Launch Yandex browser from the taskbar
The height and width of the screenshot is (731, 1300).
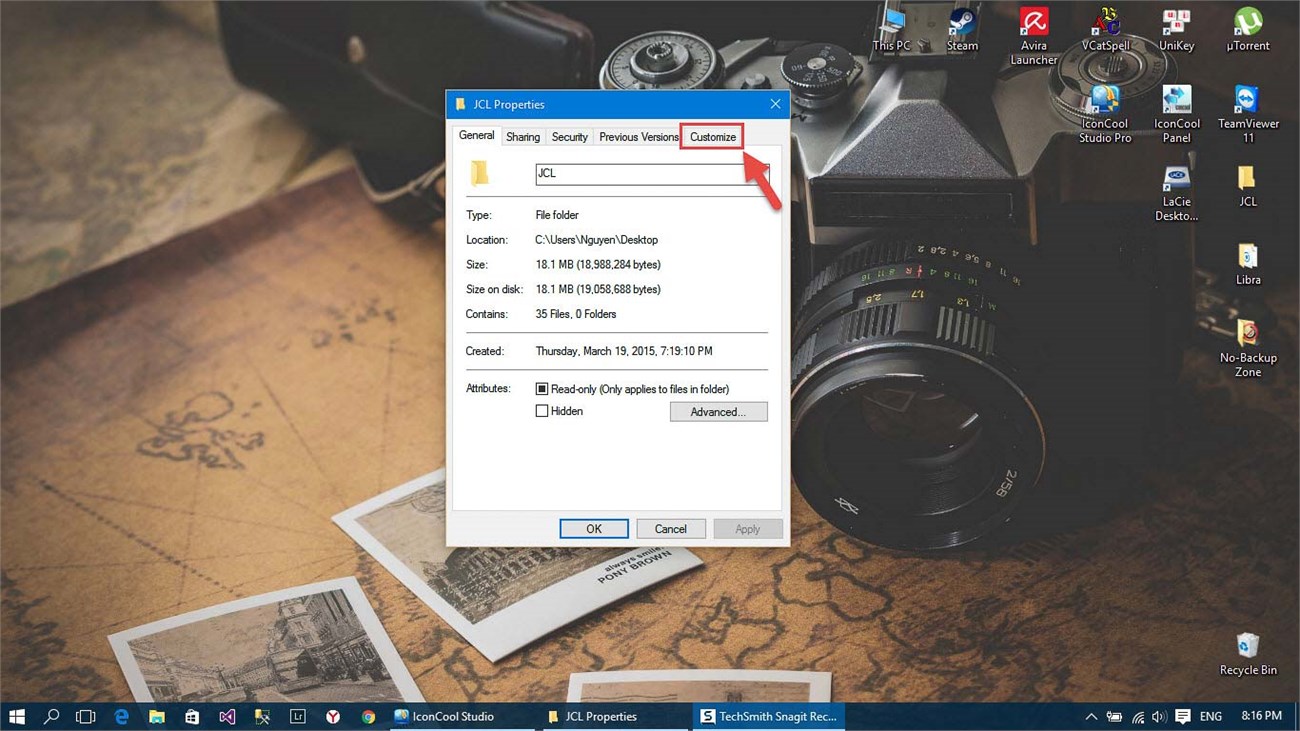(x=333, y=716)
